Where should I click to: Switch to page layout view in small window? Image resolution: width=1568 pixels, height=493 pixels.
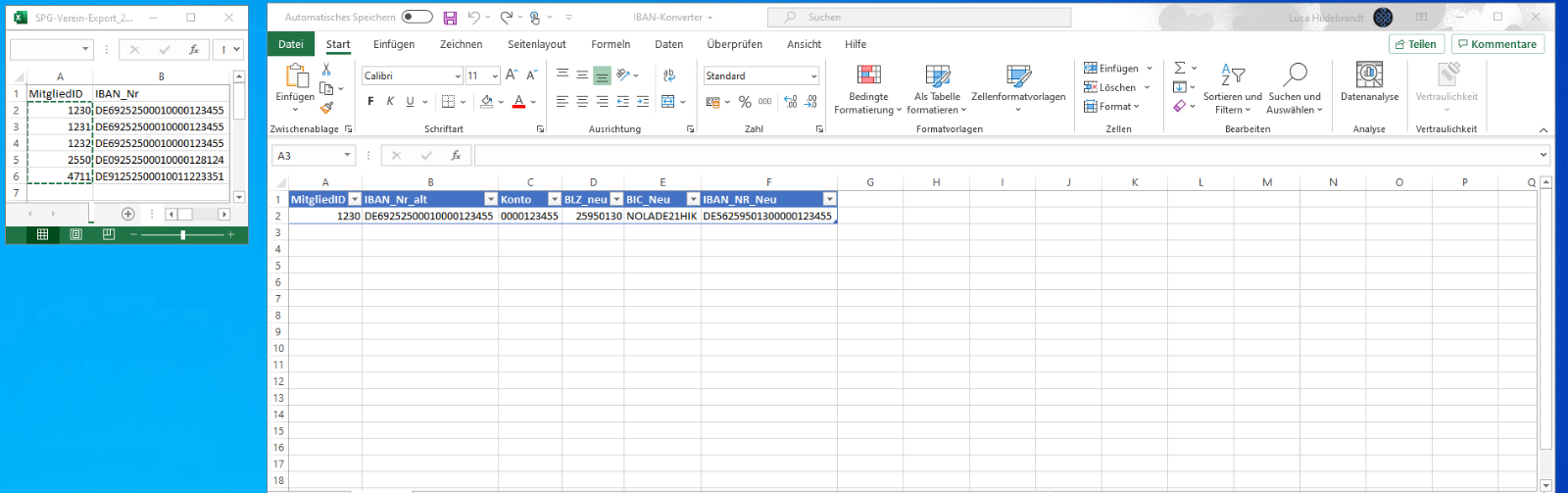tap(75, 234)
